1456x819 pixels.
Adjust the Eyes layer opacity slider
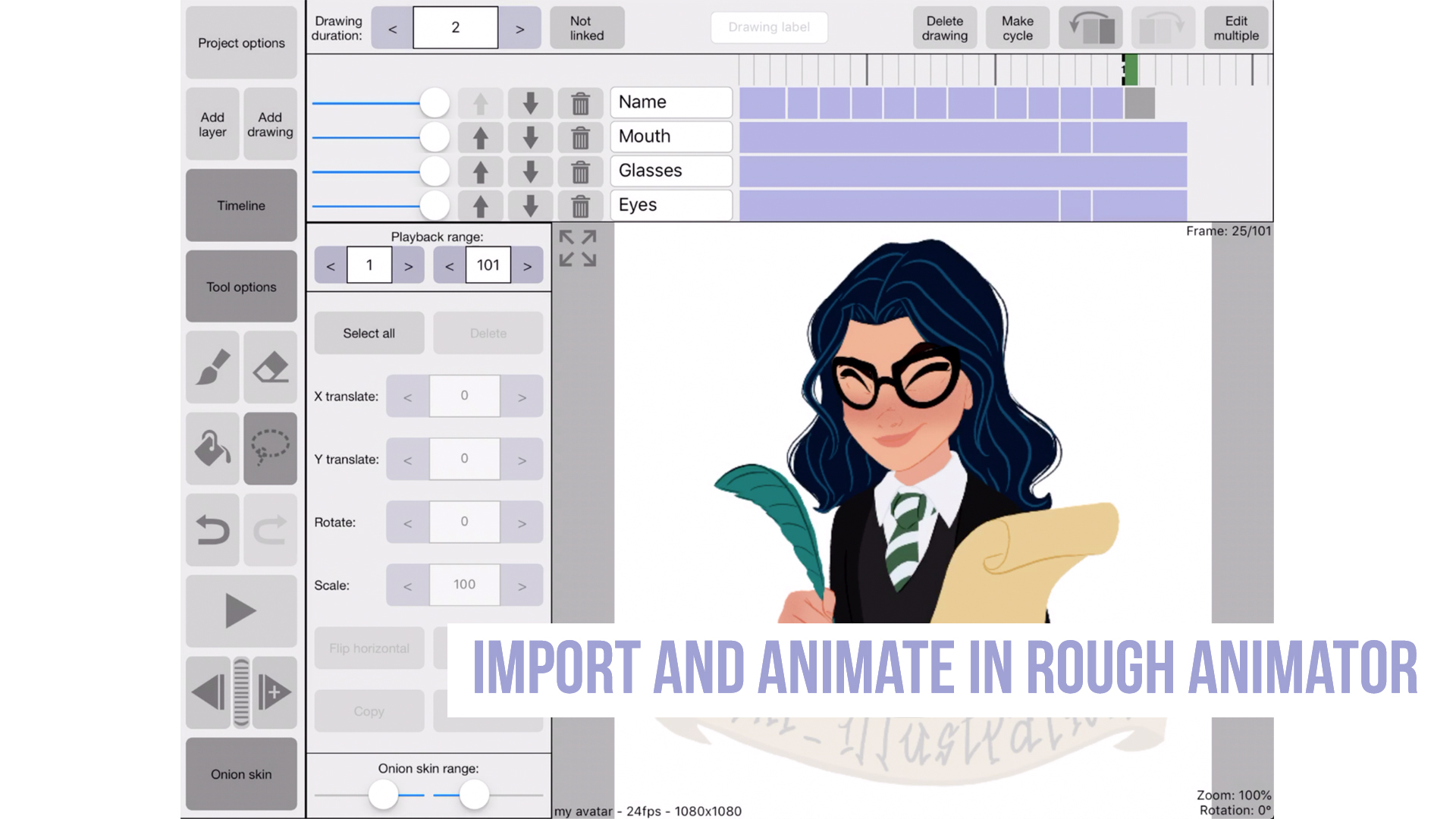(435, 206)
